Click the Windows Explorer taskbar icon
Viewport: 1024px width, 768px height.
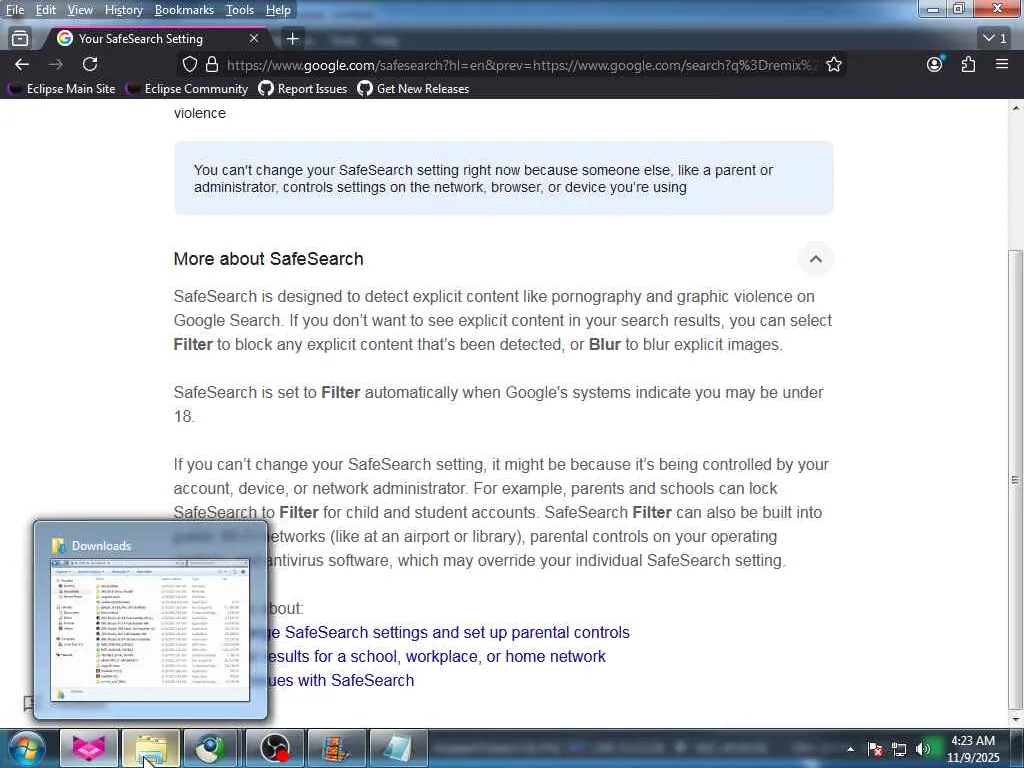(151, 748)
